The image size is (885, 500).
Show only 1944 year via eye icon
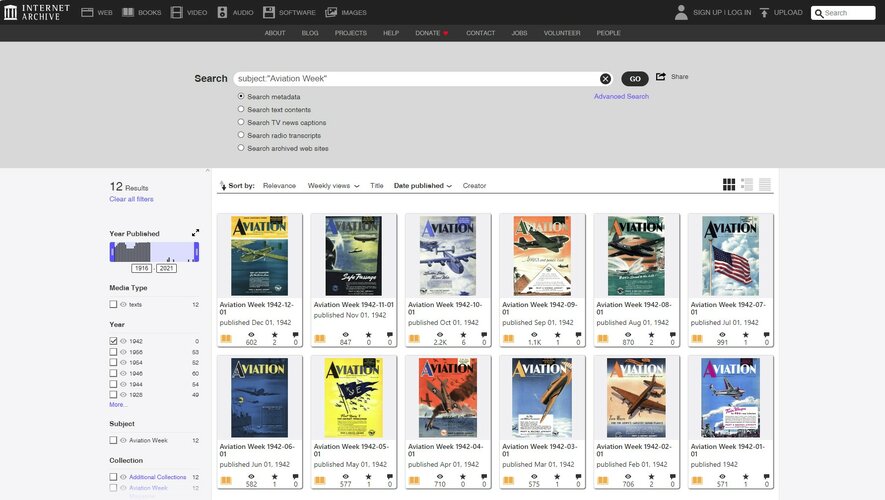[x=123, y=384]
